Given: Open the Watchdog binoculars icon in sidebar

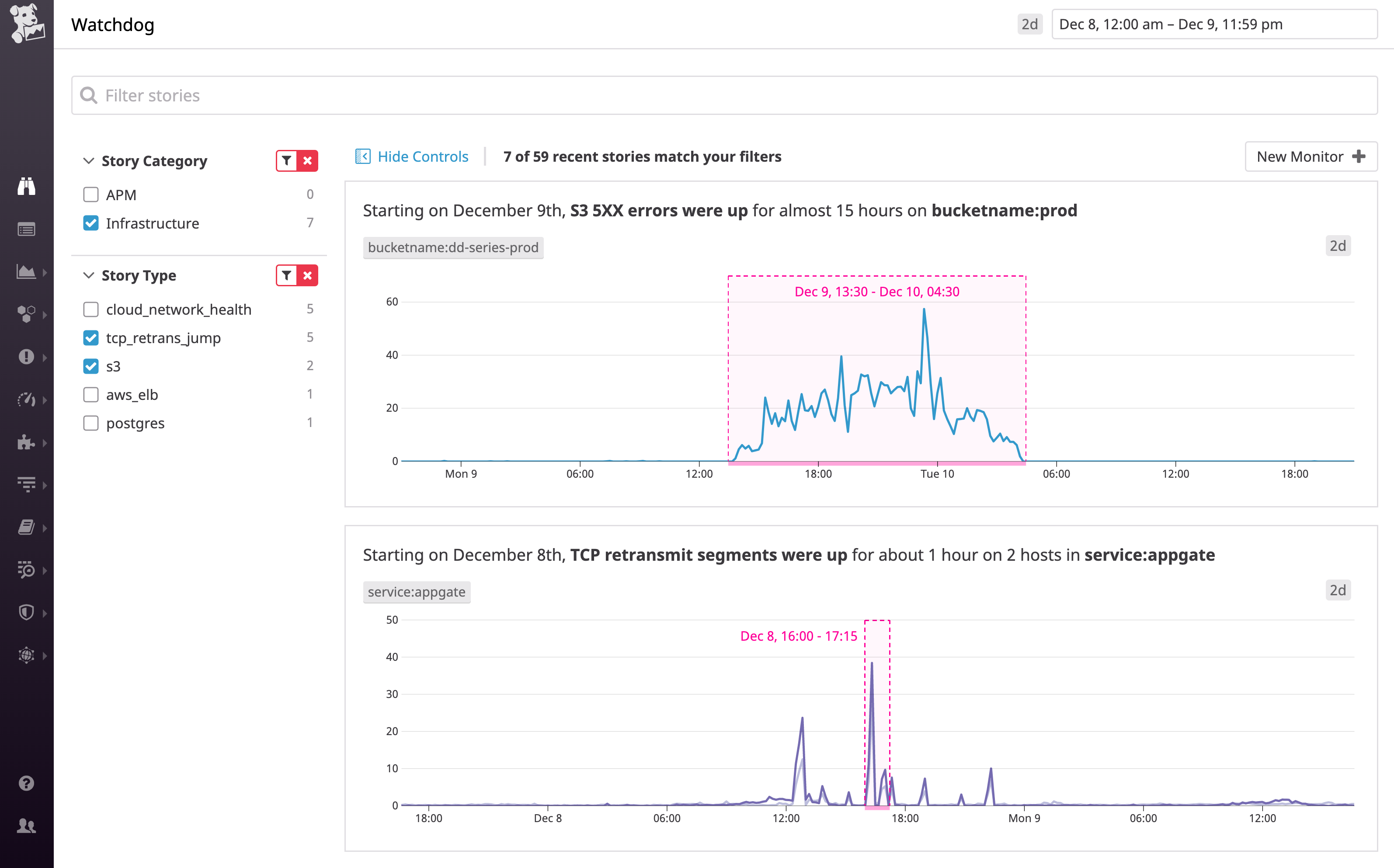Looking at the screenshot, I should click(27, 186).
